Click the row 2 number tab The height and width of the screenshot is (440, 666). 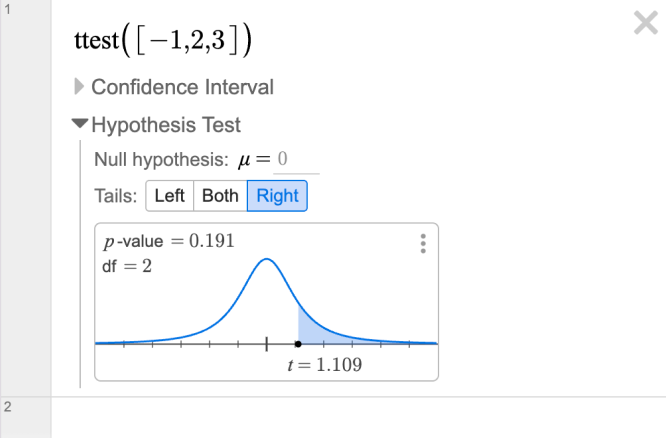tap(25, 418)
